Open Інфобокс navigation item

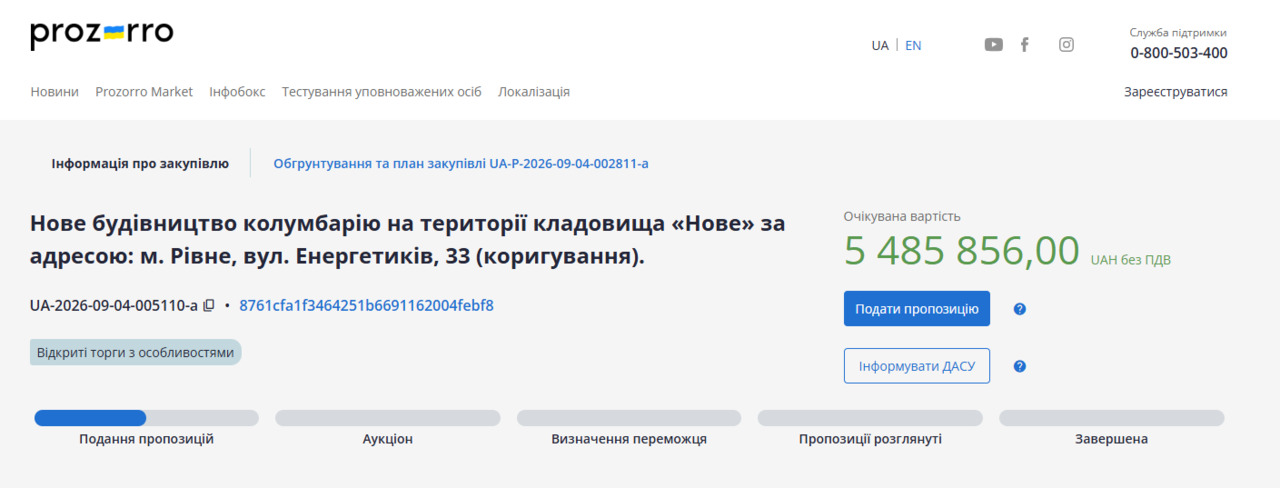tap(237, 91)
